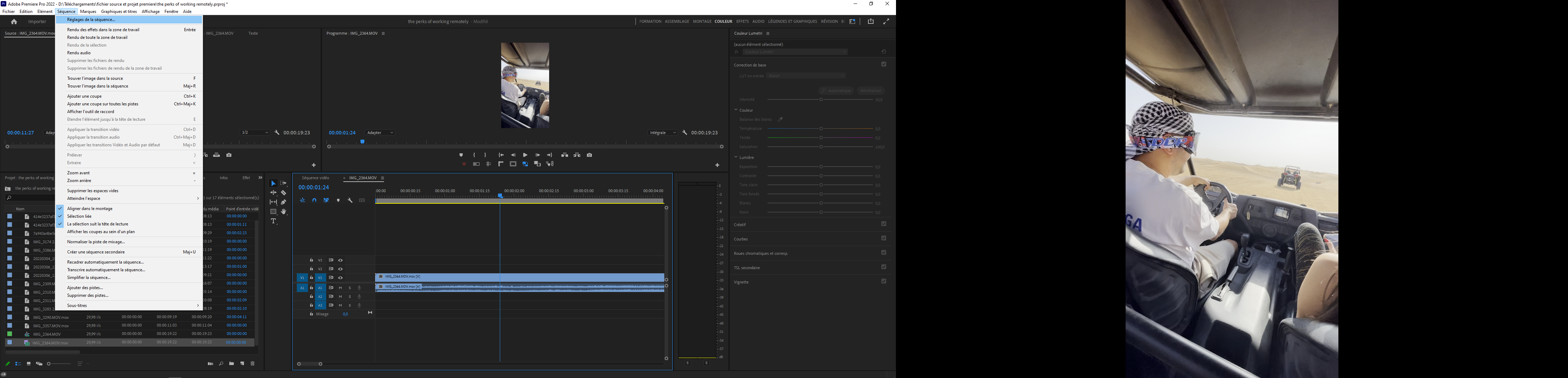The width and height of the screenshot is (1568, 378).
Task: Delete selected item with Project trash icon
Action: point(253,364)
